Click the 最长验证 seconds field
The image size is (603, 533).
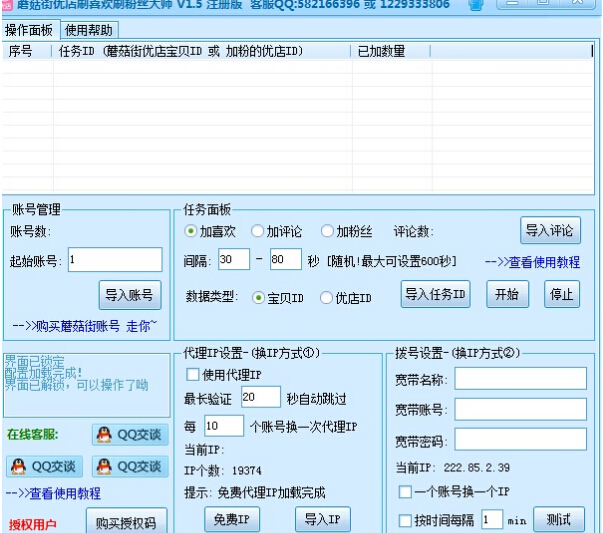(x=261, y=397)
